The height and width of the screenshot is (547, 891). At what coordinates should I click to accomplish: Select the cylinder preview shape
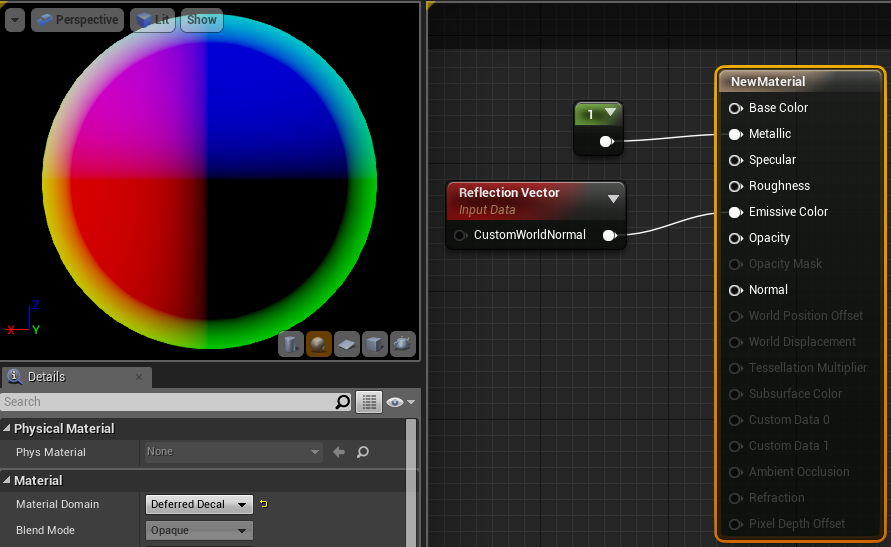[x=291, y=345]
